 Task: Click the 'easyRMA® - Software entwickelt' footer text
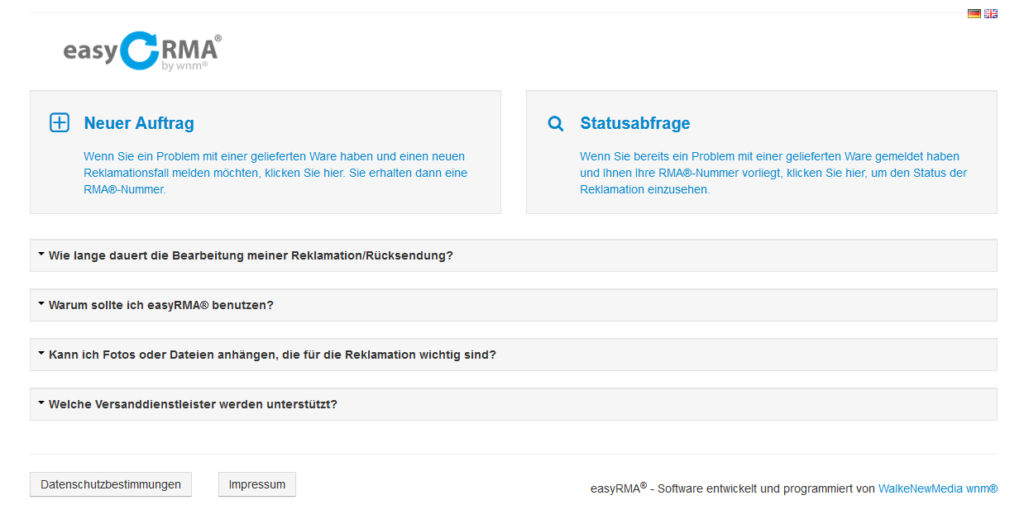pos(733,488)
